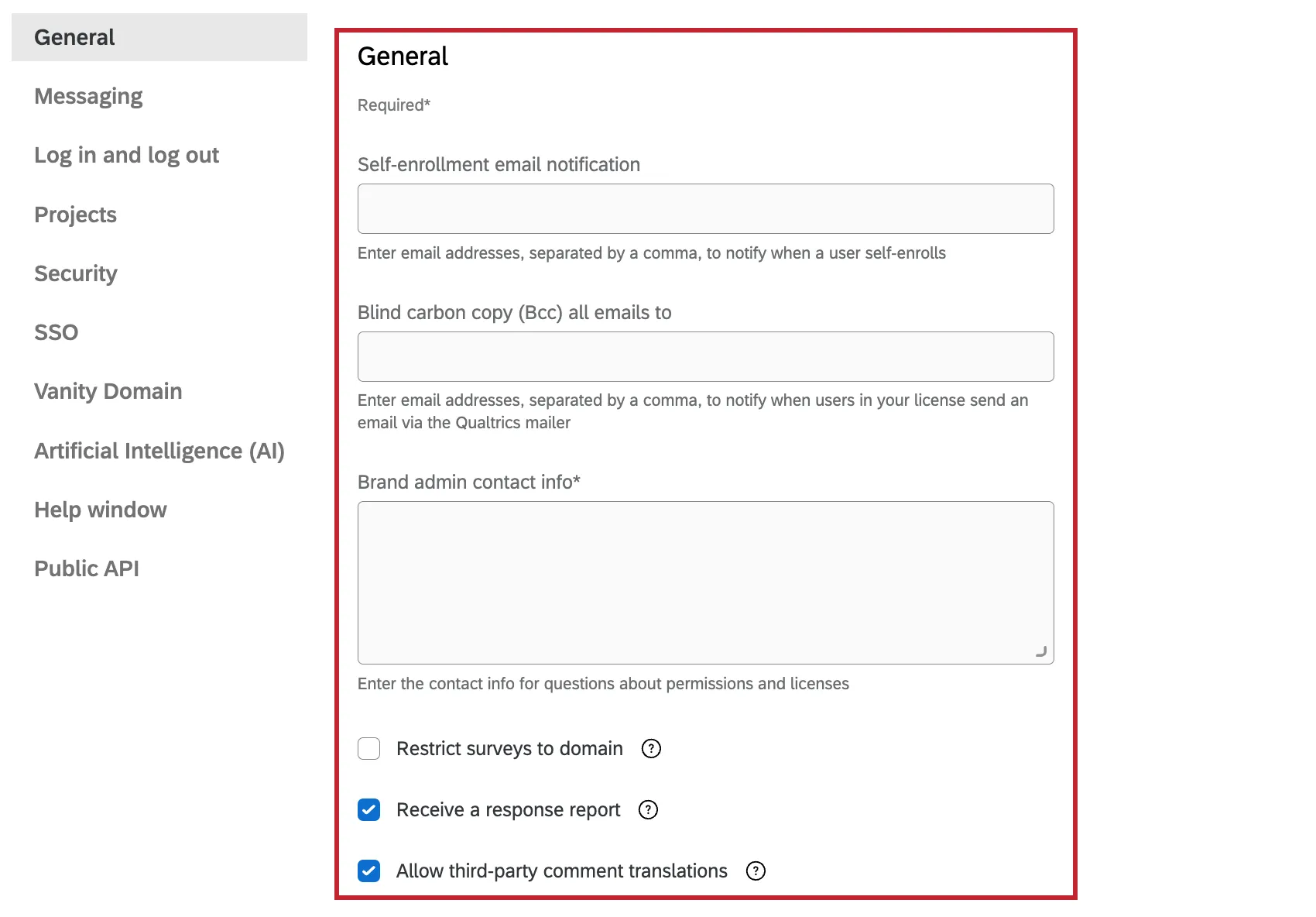Image resolution: width=1316 pixels, height=917 pixels.
Task: Click the textarea resize handle
Action: pyautogui.click(x=1043, y=651)
